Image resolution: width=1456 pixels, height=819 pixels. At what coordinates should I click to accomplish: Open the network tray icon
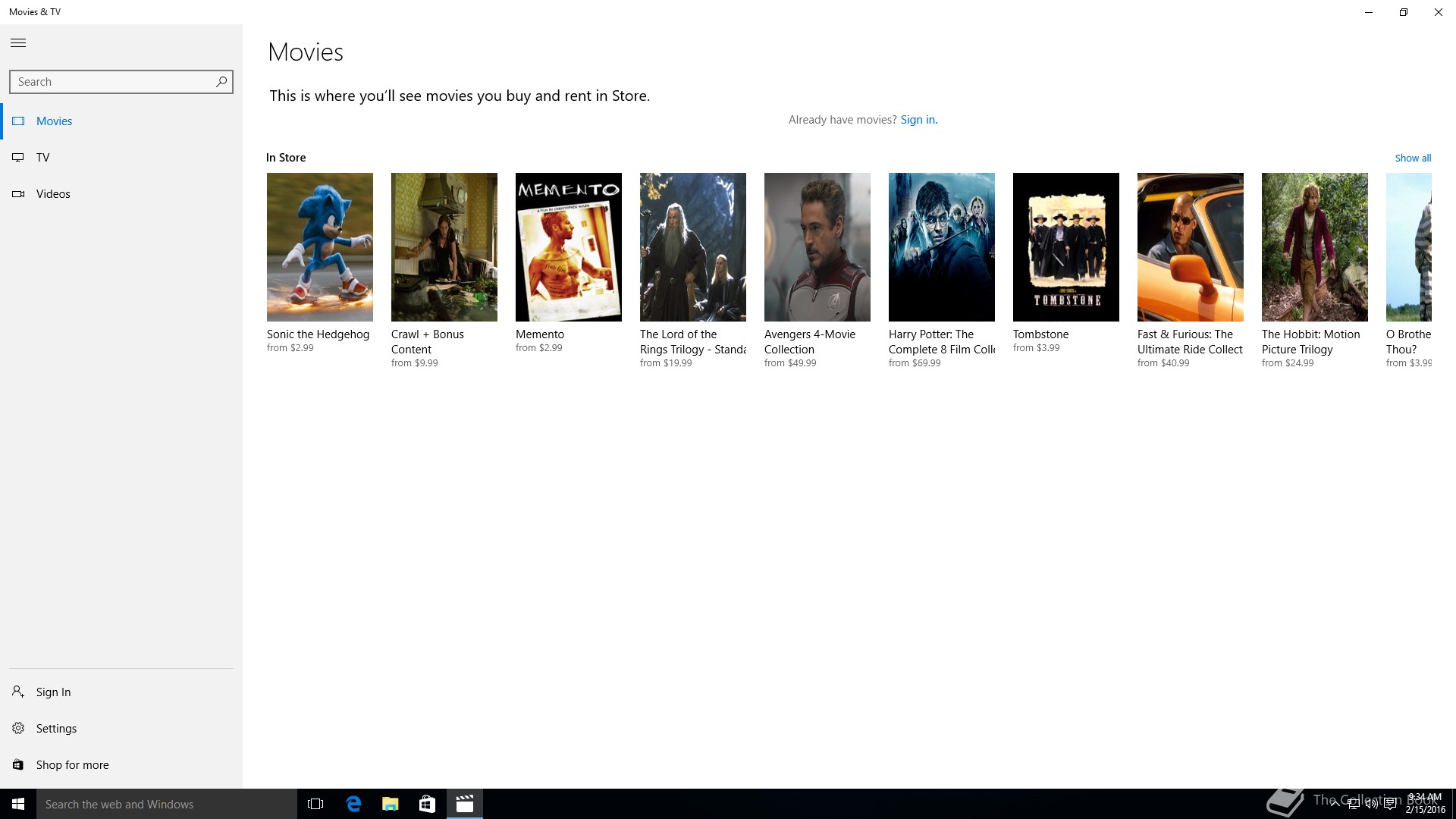(x=1354, y=804)
